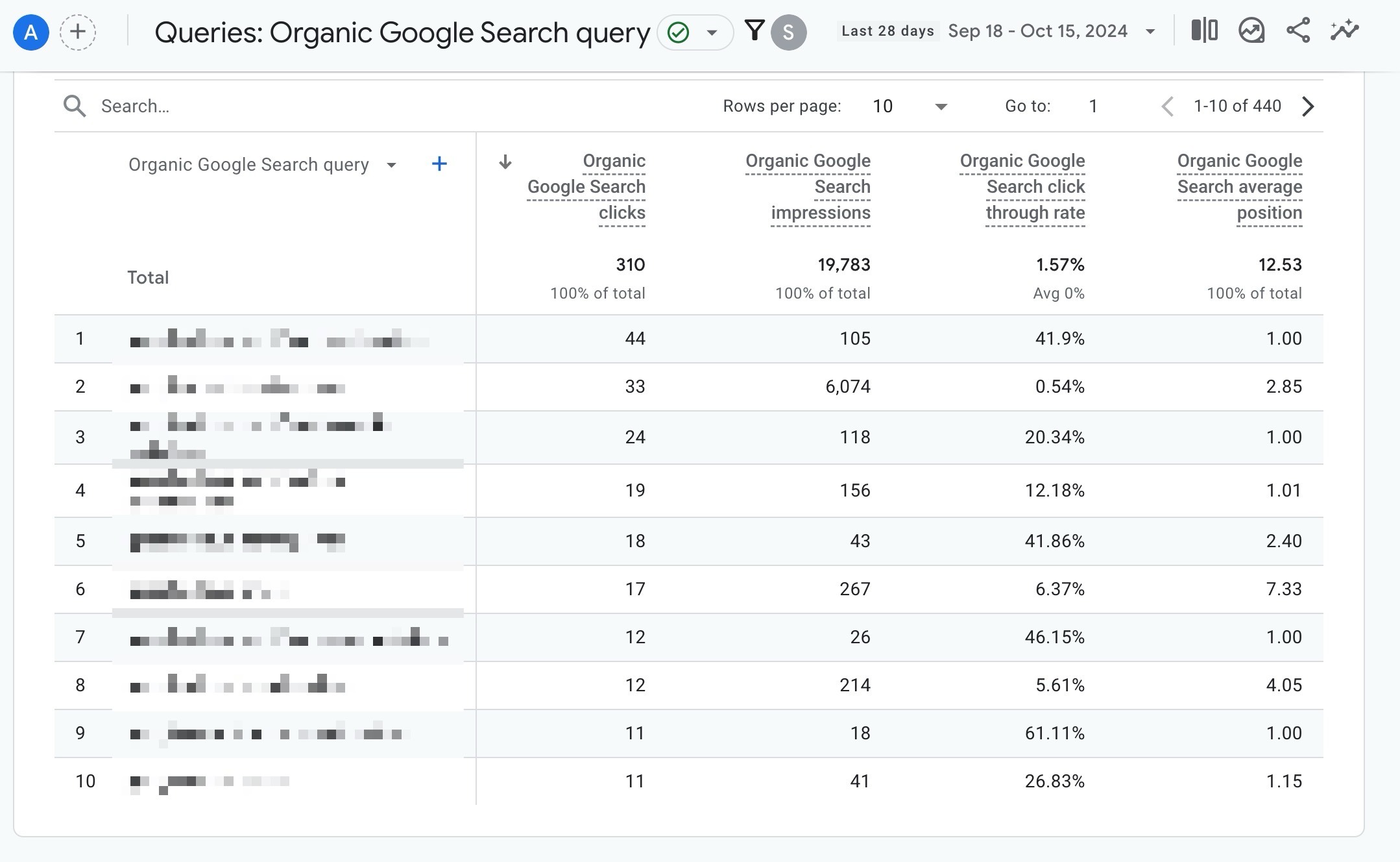
Task: Click the date range 'Sep 18 - Oct 15, 2024'
Action: (x=1038, y=31)
